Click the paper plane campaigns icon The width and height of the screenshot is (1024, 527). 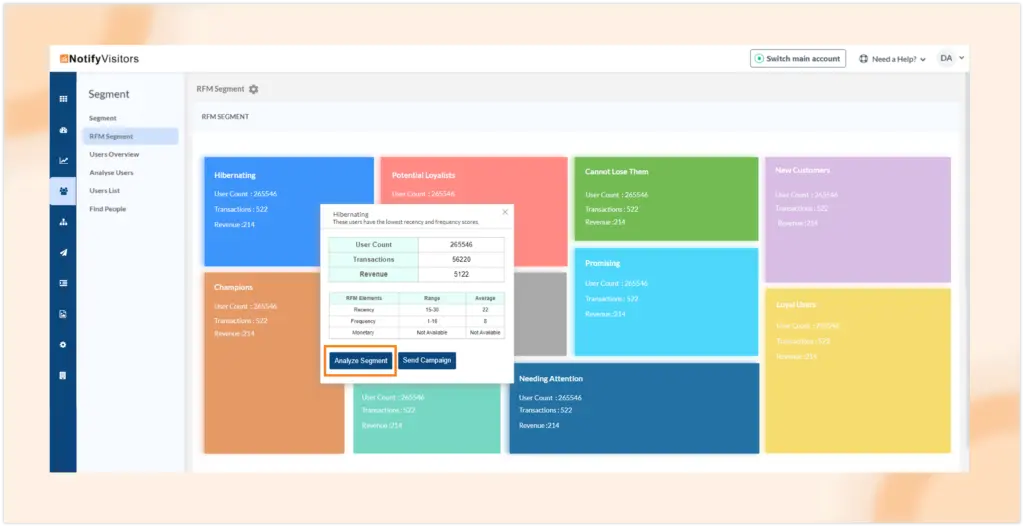pyautogui.click(x=63, y=253)
